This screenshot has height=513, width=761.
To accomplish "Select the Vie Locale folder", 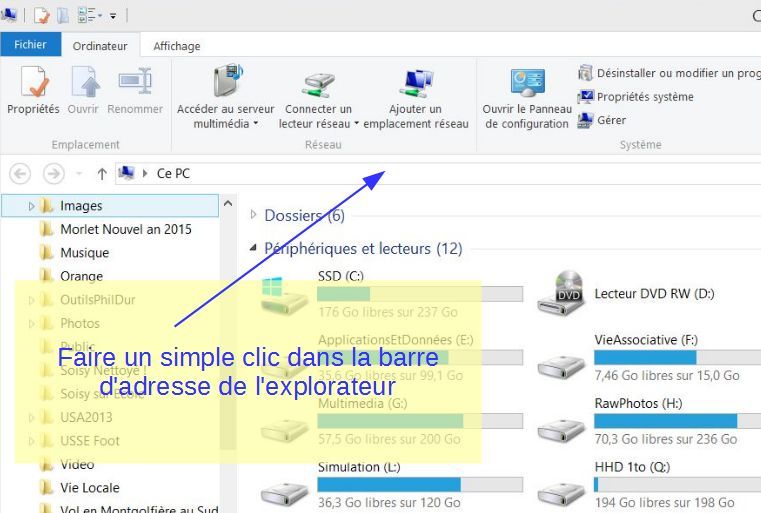I will point(90,487).
